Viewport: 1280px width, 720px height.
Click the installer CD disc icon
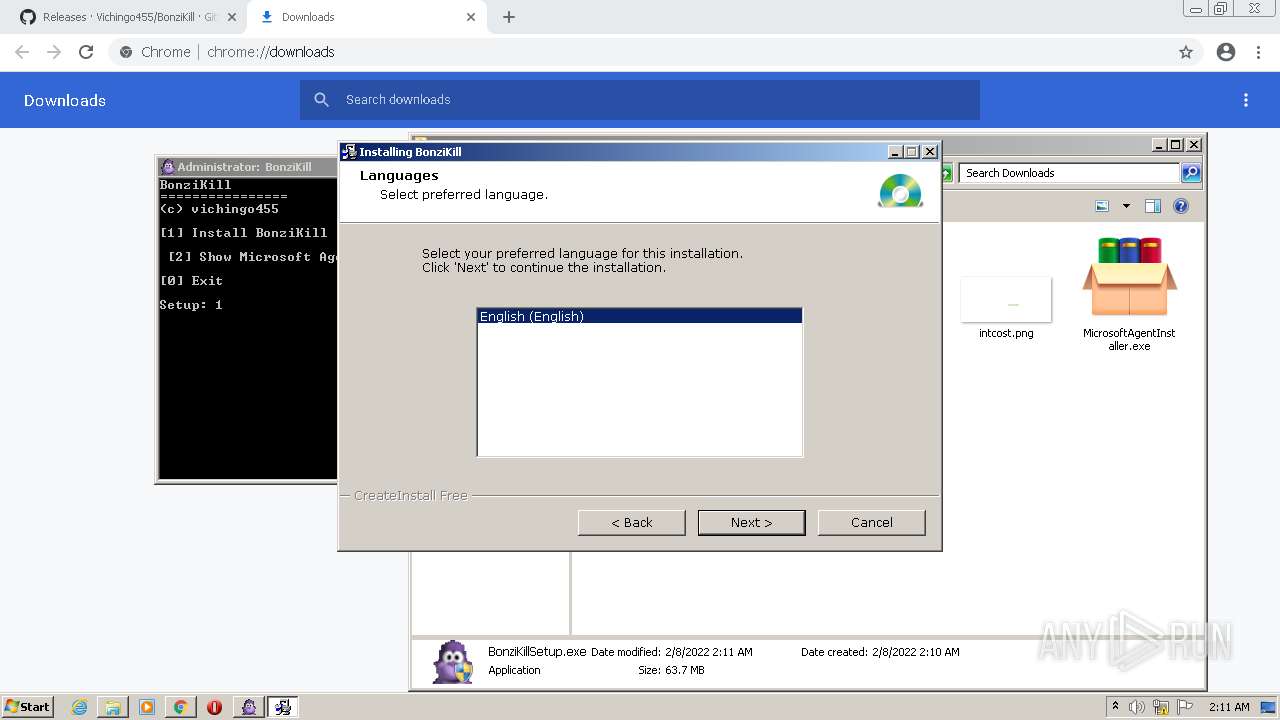pyautogui.click(x=900, y=190)
